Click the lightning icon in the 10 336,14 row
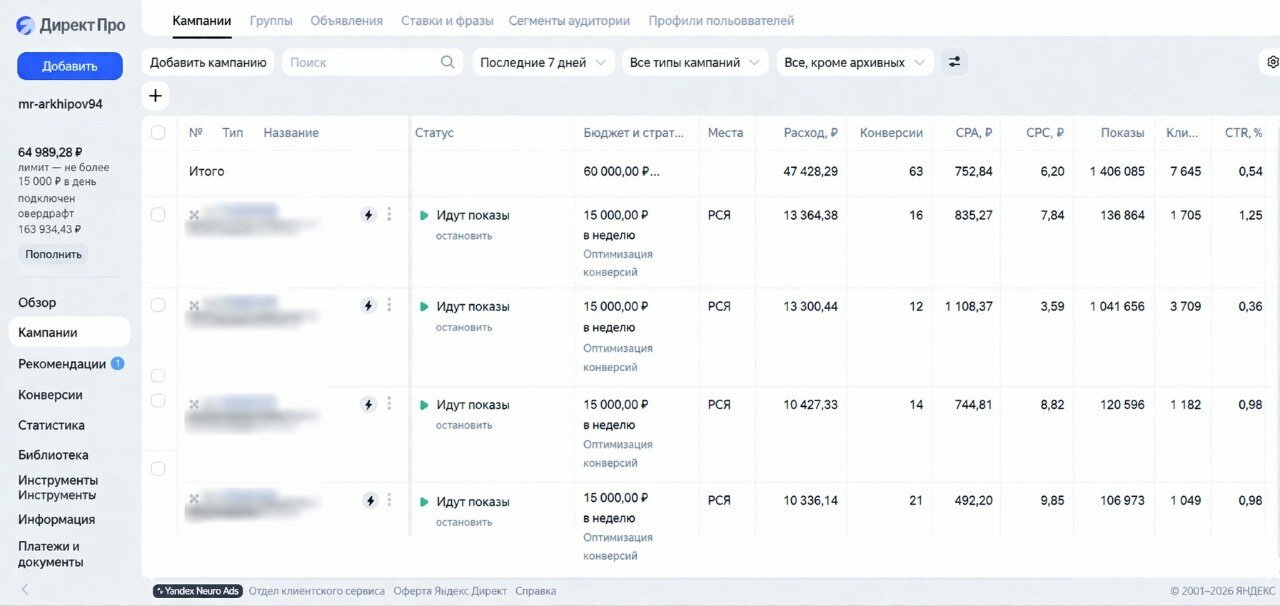 (370, 501)
